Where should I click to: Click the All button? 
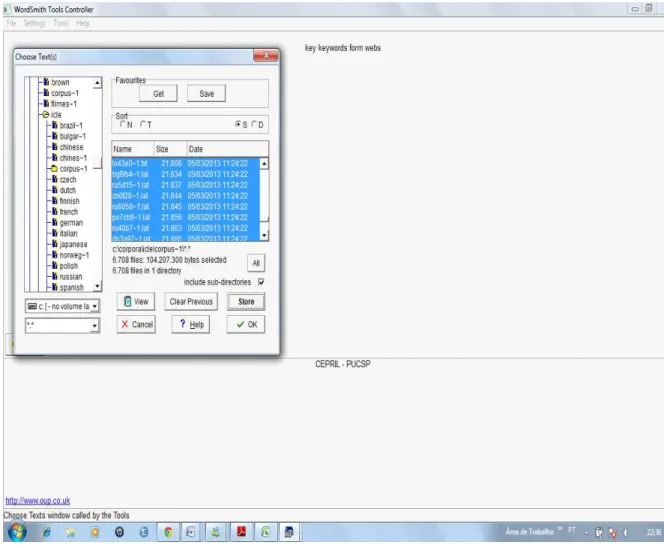click(x=256, y=263)
